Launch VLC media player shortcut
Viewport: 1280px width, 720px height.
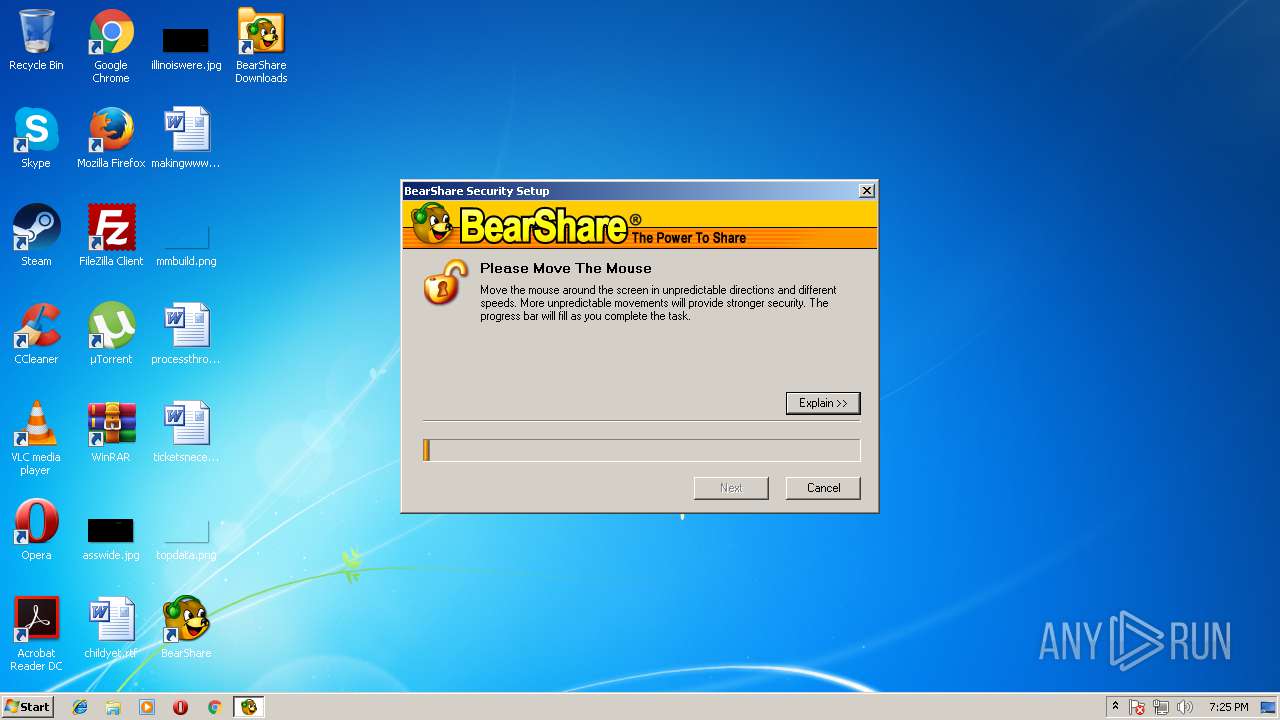pos(36,438)
